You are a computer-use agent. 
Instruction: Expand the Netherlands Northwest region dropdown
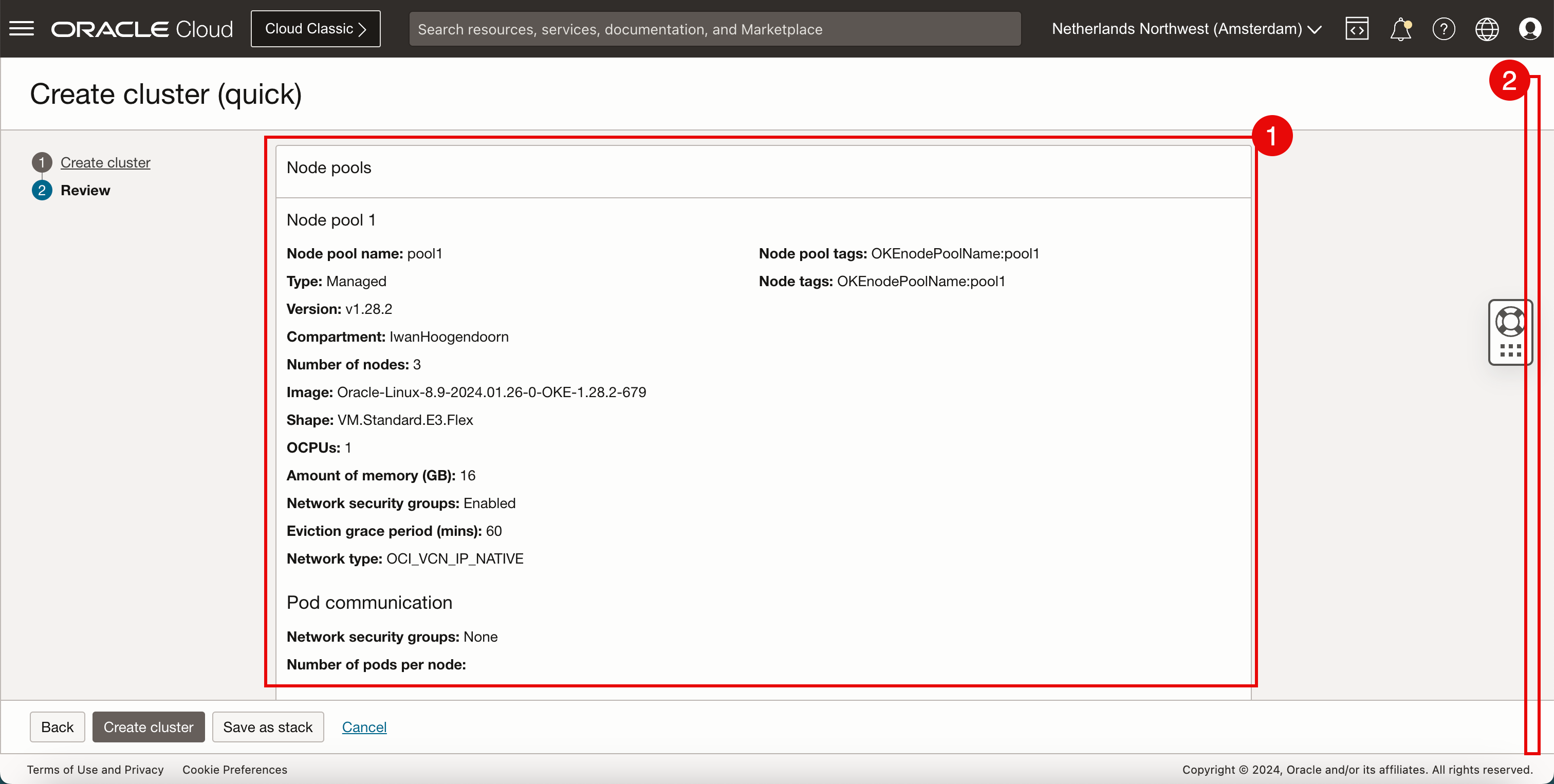(1187, 29)
